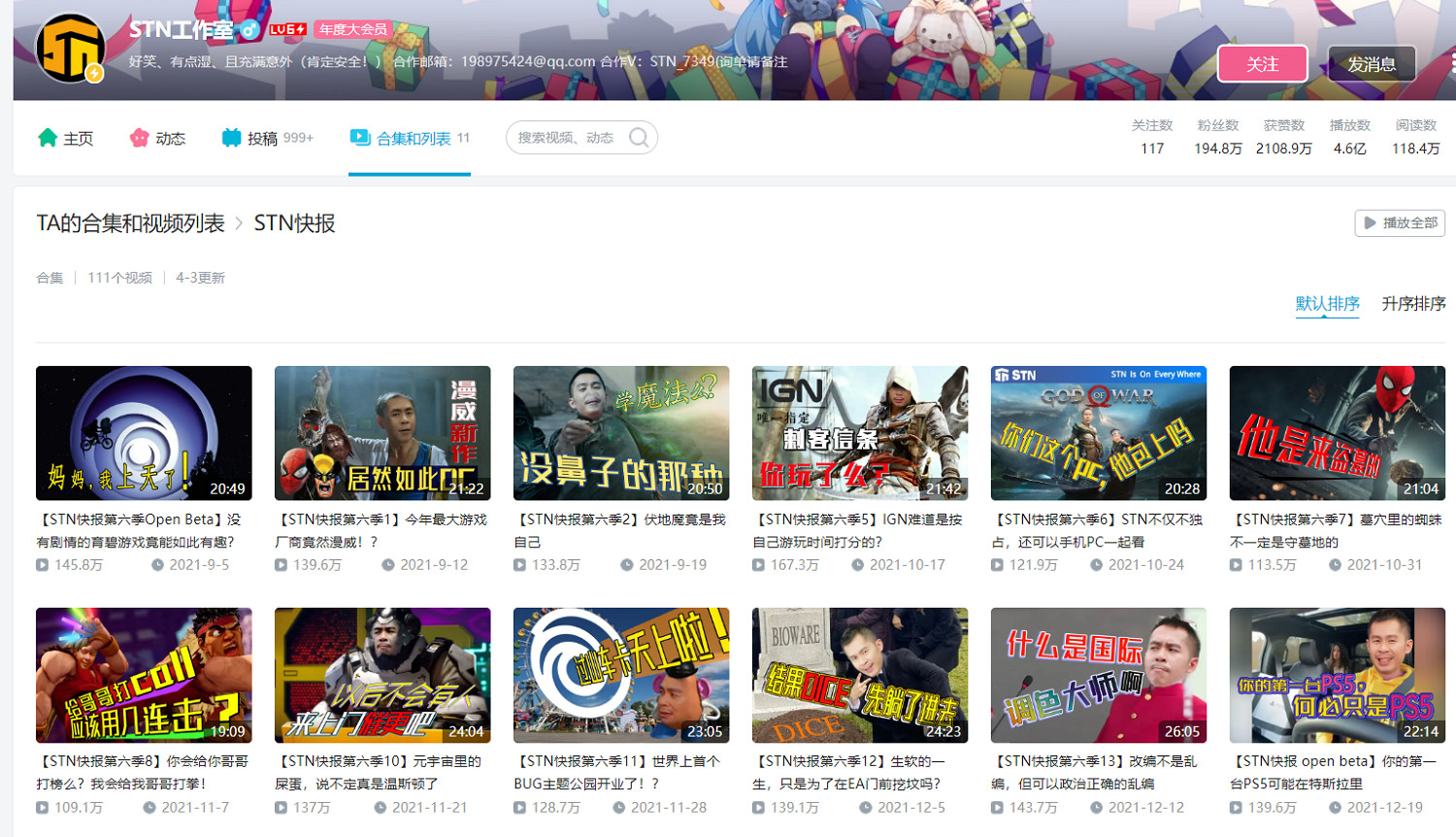Image resolution: width=1456 pixels, height=837 pixels.
Task: Switch to 升序排序 sort order
Action: (1413, 304)
